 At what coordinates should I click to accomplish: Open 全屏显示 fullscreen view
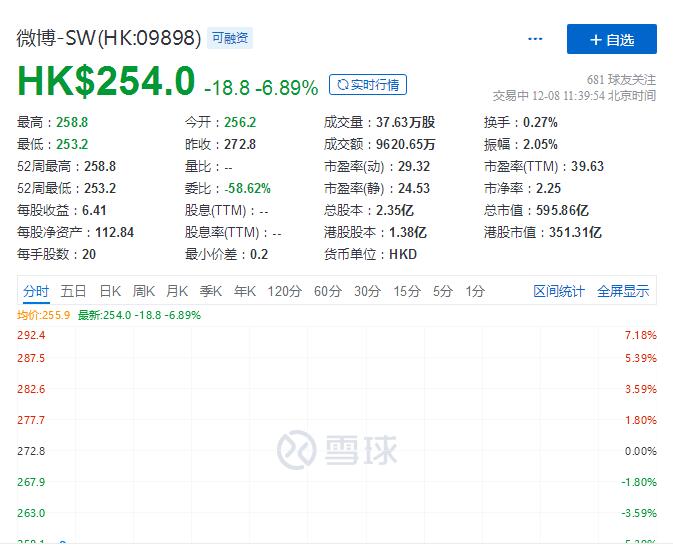pos(623,291)
